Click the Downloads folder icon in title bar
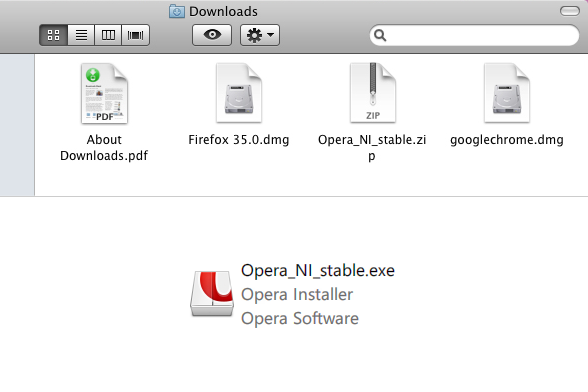Image resolution: width=588 pixels, height=392 pixels. click(x=177, y=11)
